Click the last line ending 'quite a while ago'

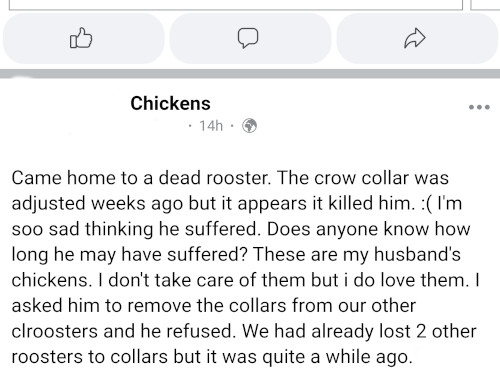(x=212, y=357)
